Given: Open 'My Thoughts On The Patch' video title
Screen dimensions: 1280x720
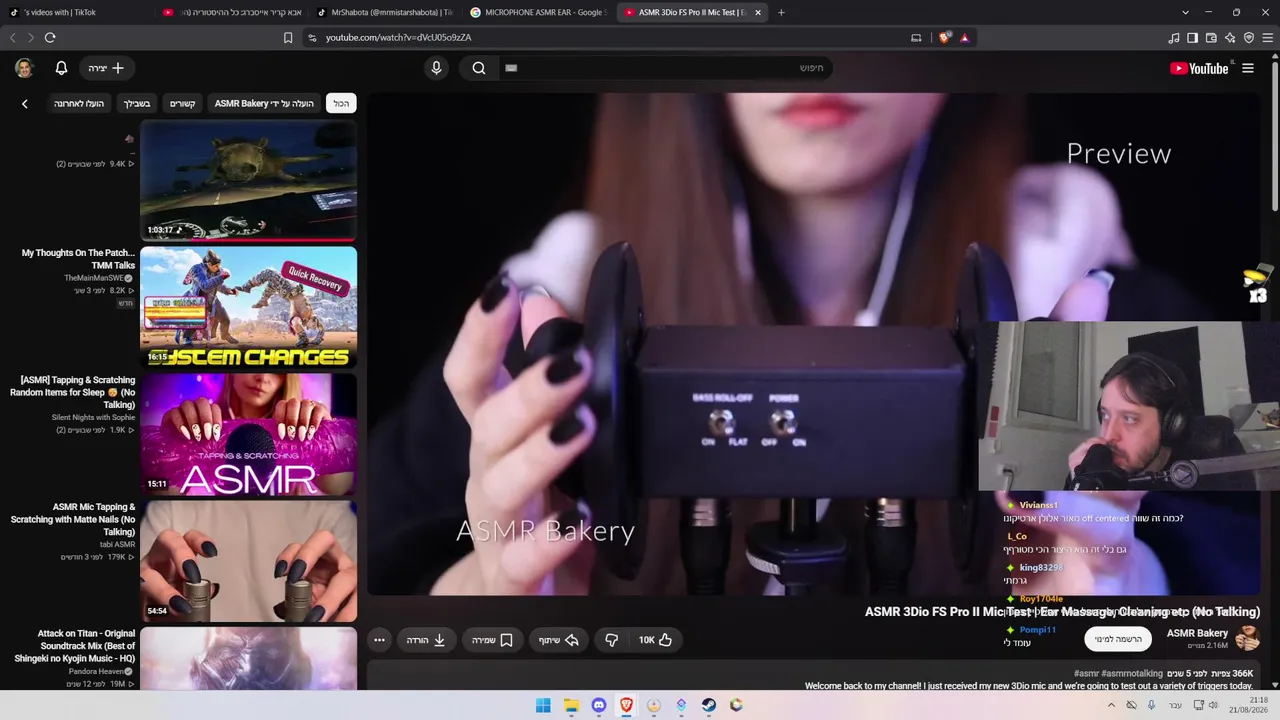Looking at the screenshot, I should pyautogui.click(x=78, y=259).
